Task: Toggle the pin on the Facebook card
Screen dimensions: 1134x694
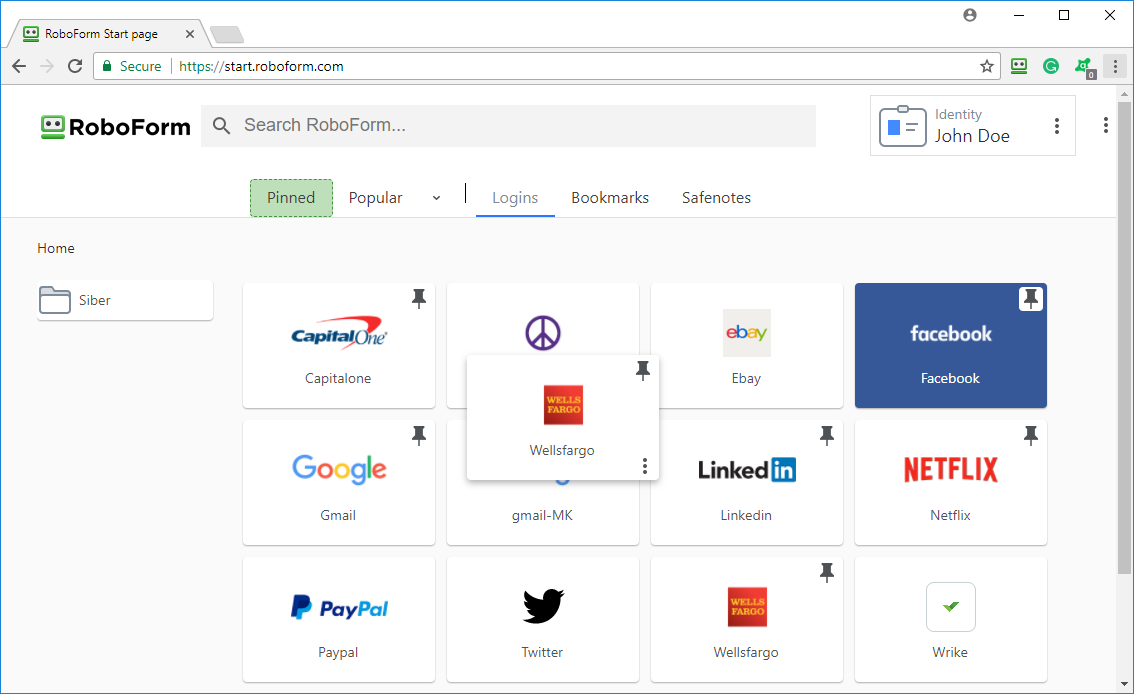Action: (x=1031, y=299)
